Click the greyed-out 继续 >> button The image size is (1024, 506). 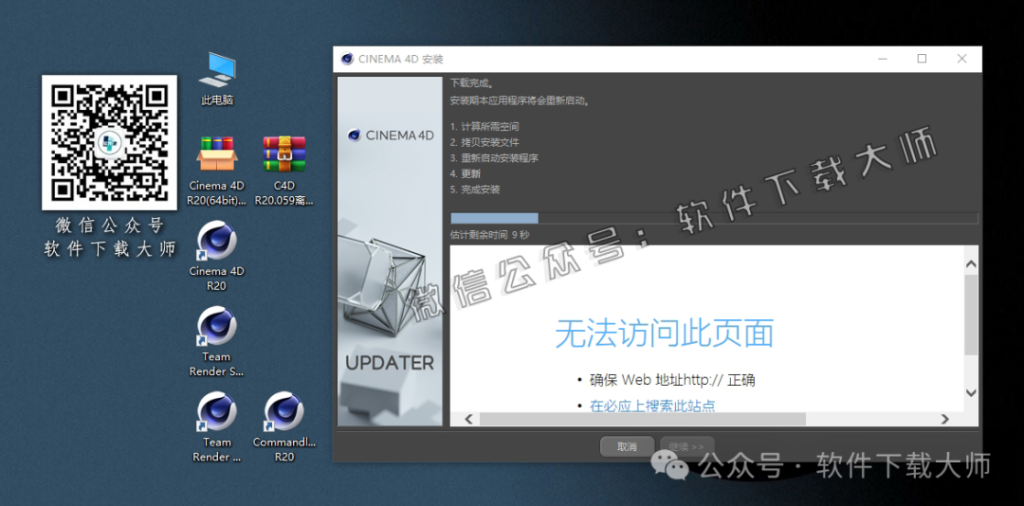(687, 447)
